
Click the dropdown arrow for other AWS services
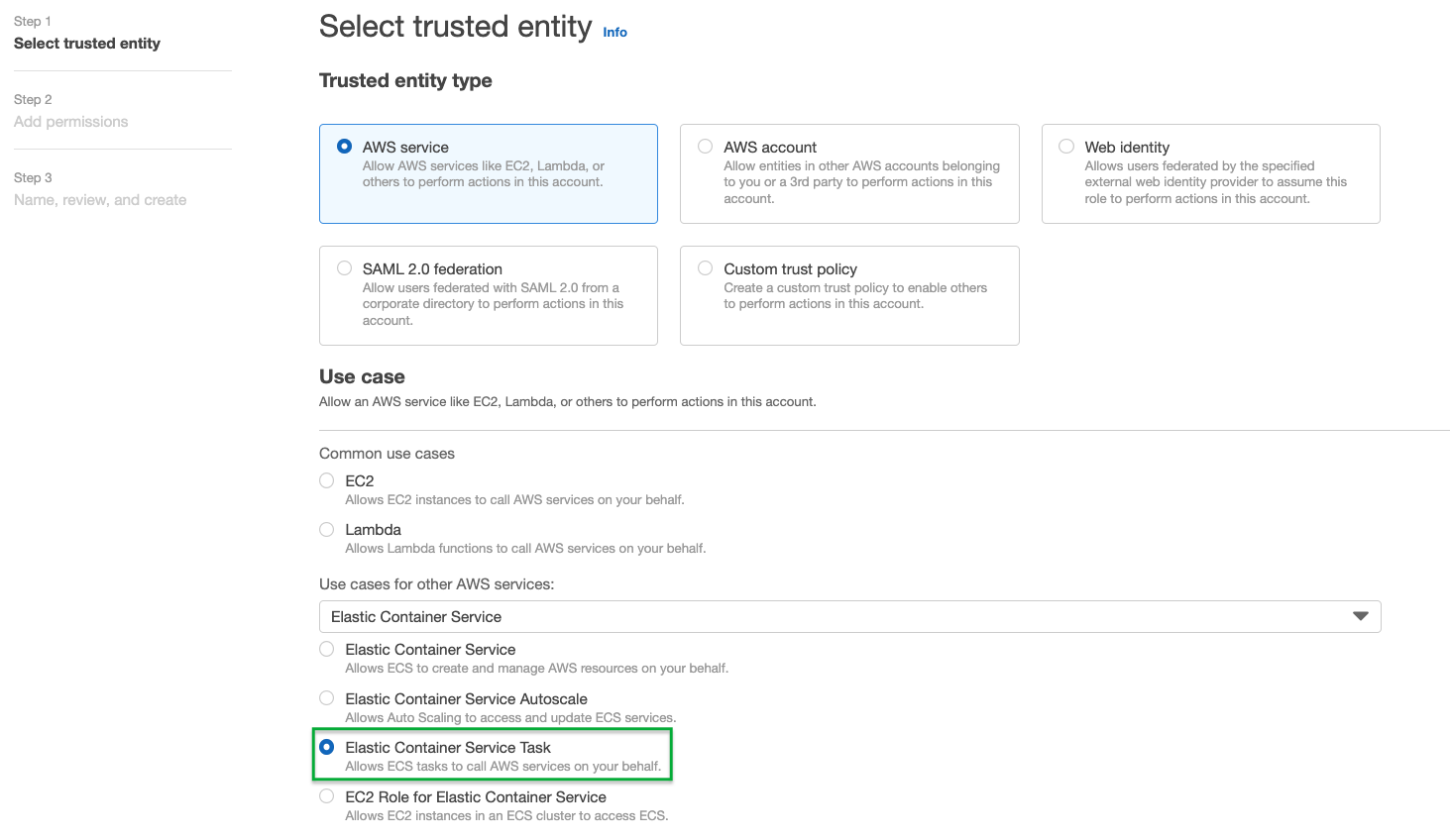click(1361, 616)
